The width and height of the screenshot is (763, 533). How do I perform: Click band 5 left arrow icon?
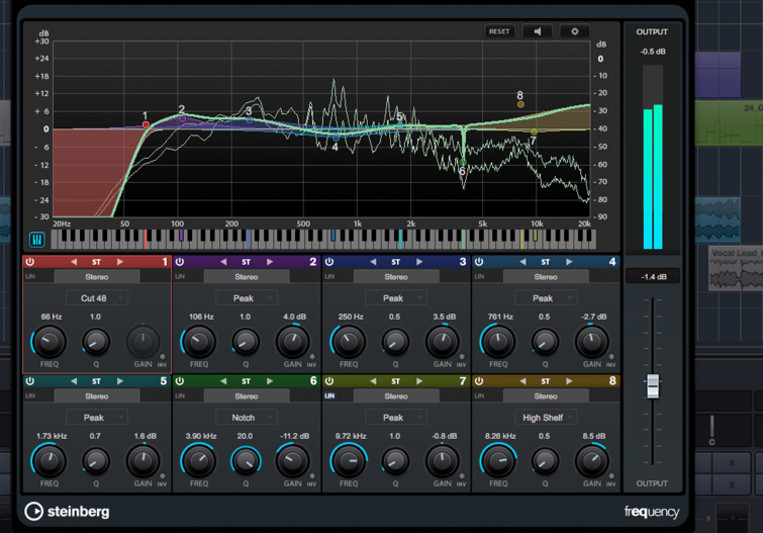(74, 381)
